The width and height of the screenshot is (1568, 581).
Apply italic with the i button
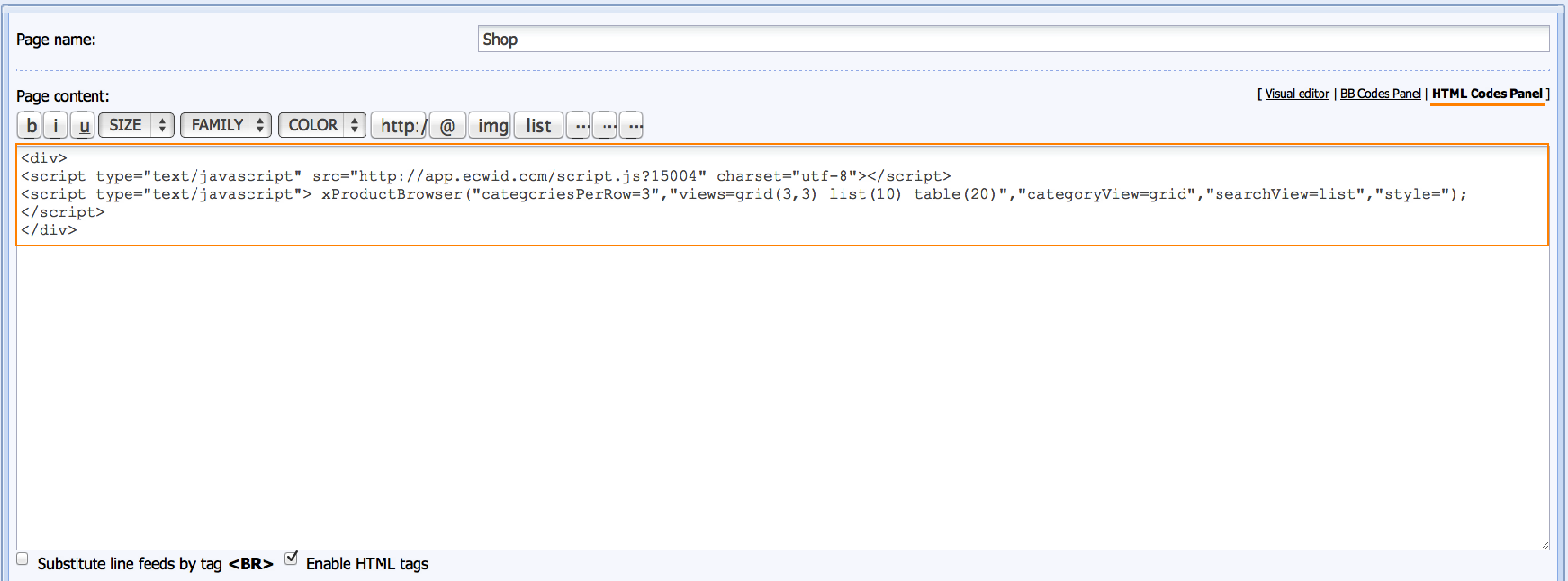pos(56,125)
